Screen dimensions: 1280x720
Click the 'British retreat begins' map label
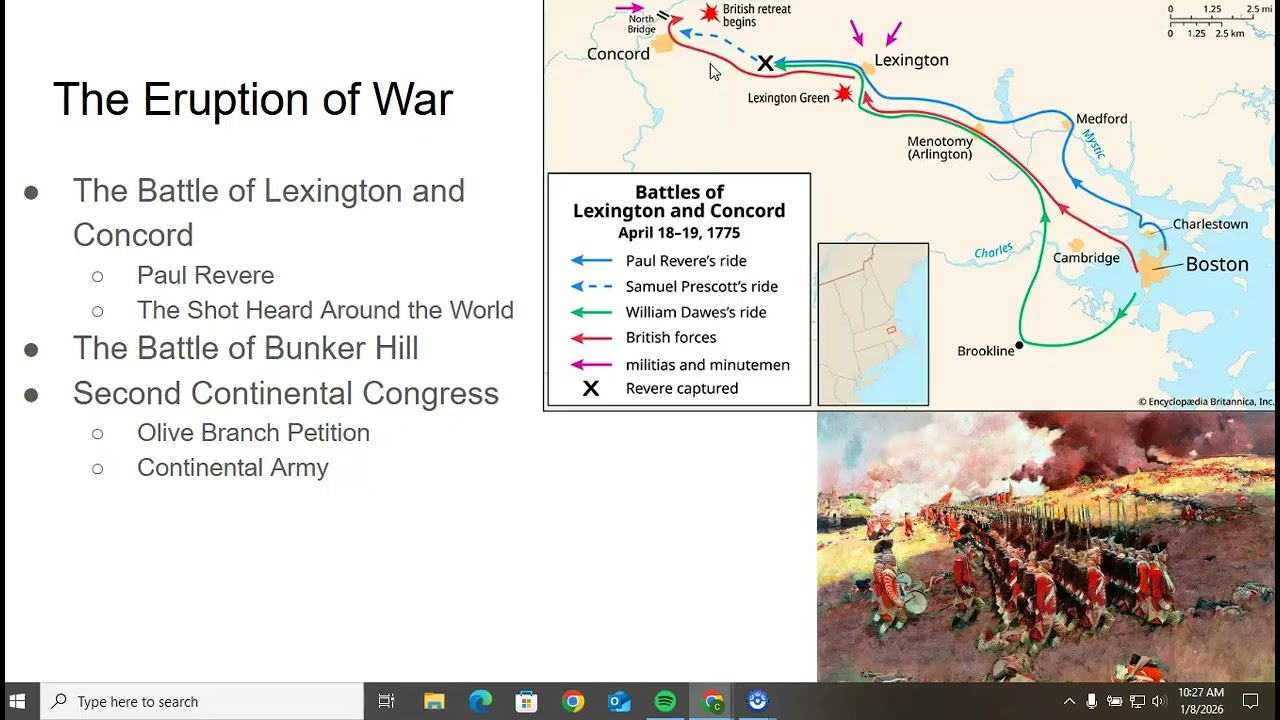click(x=757, y=15)
